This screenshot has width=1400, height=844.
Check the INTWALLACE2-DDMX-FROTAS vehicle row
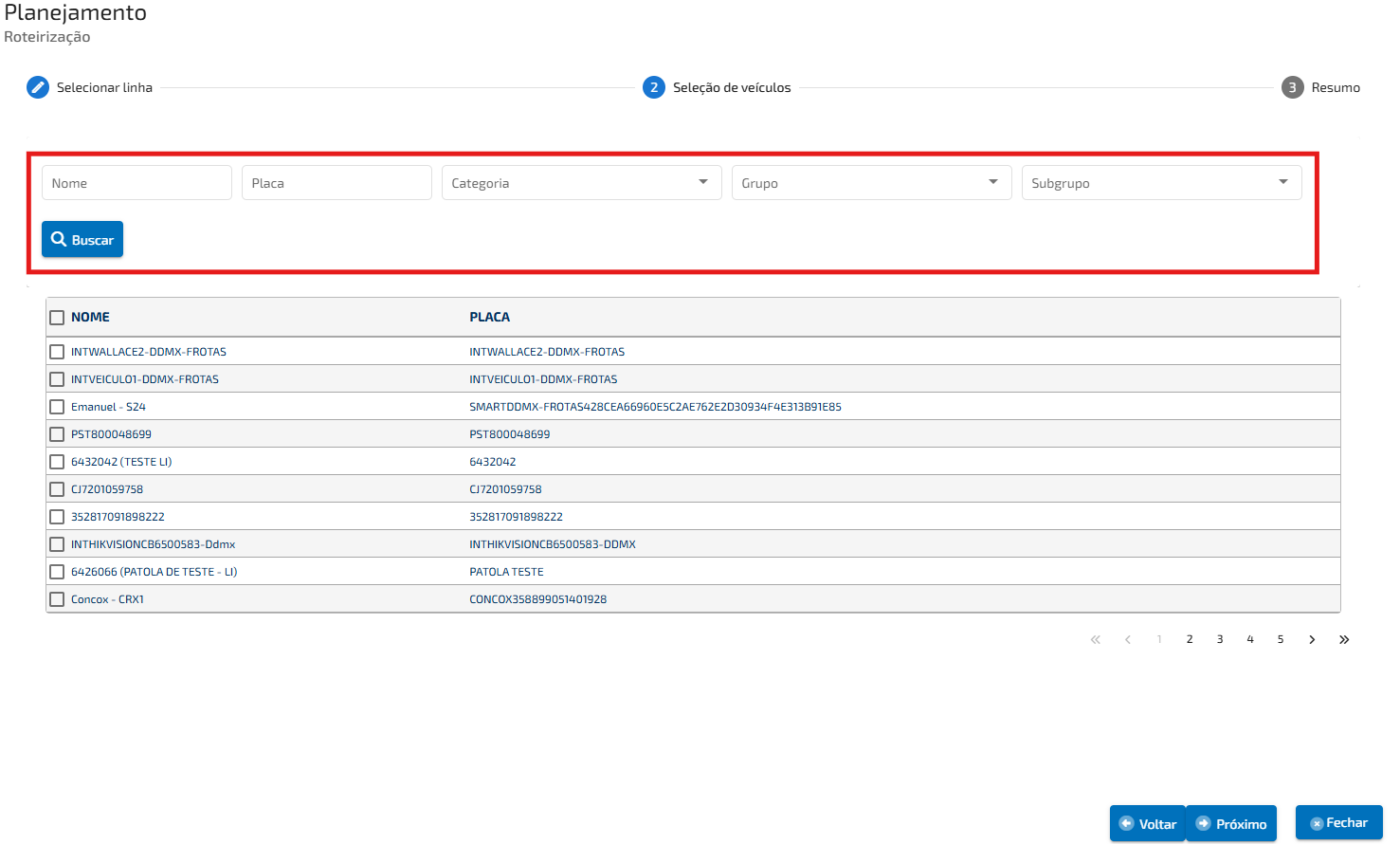(x=57, y=352)
